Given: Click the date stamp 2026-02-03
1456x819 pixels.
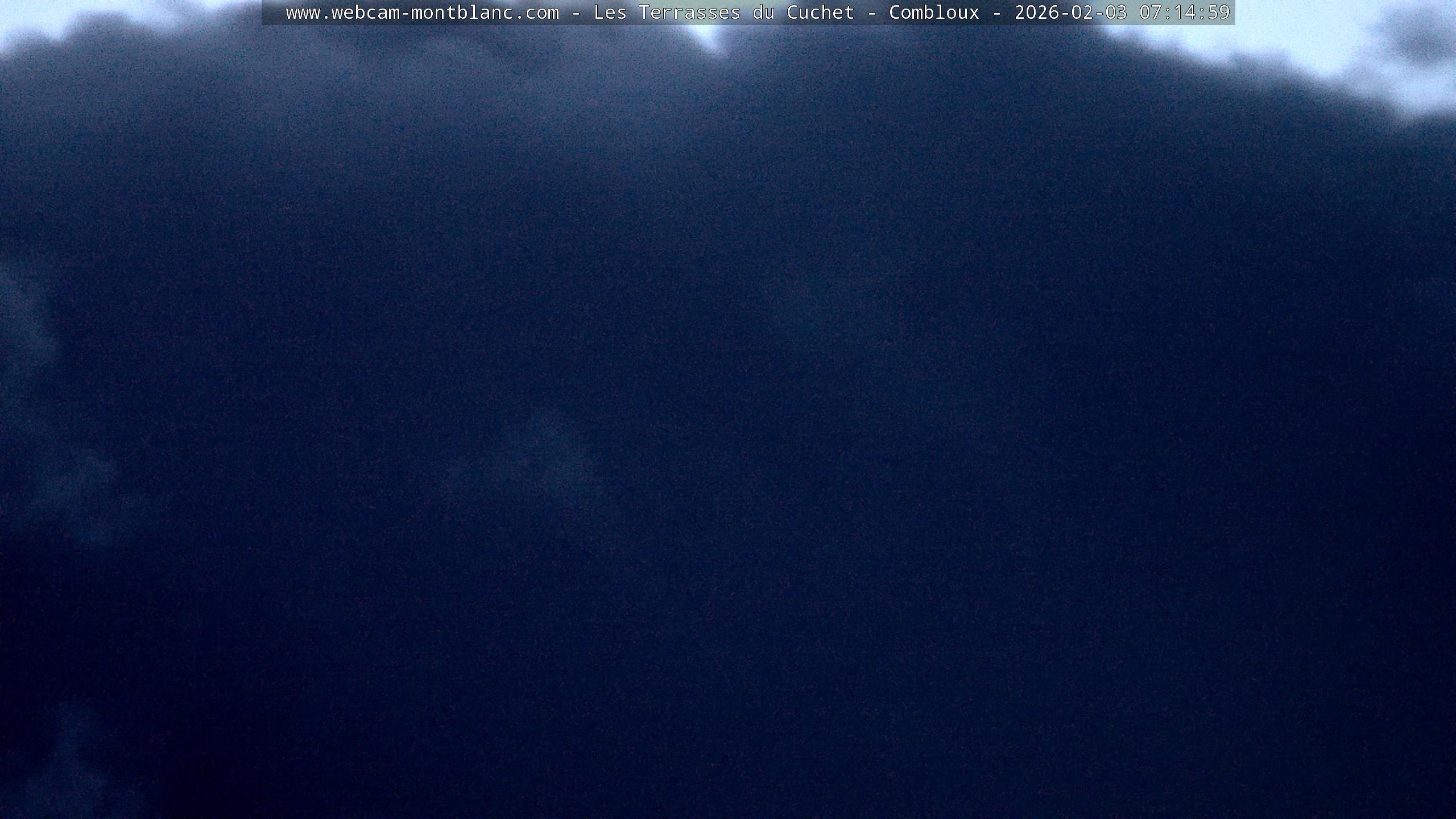Looking at the screenshot, I should 1070,13.
